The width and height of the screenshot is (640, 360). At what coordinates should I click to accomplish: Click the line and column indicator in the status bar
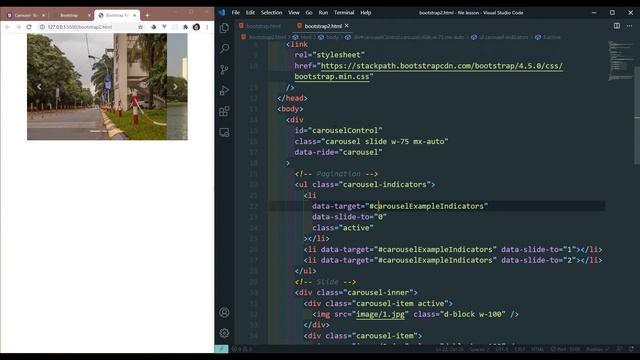coord(449,349)
